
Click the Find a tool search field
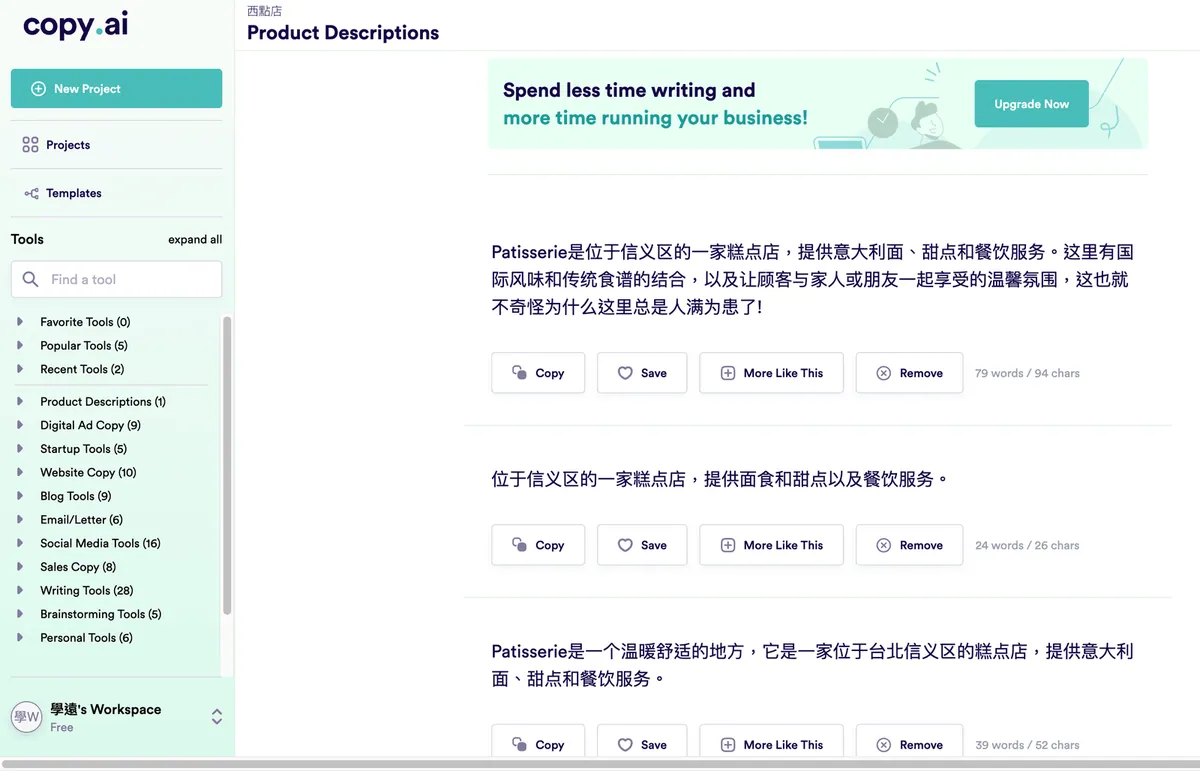[x=116, y=280]
